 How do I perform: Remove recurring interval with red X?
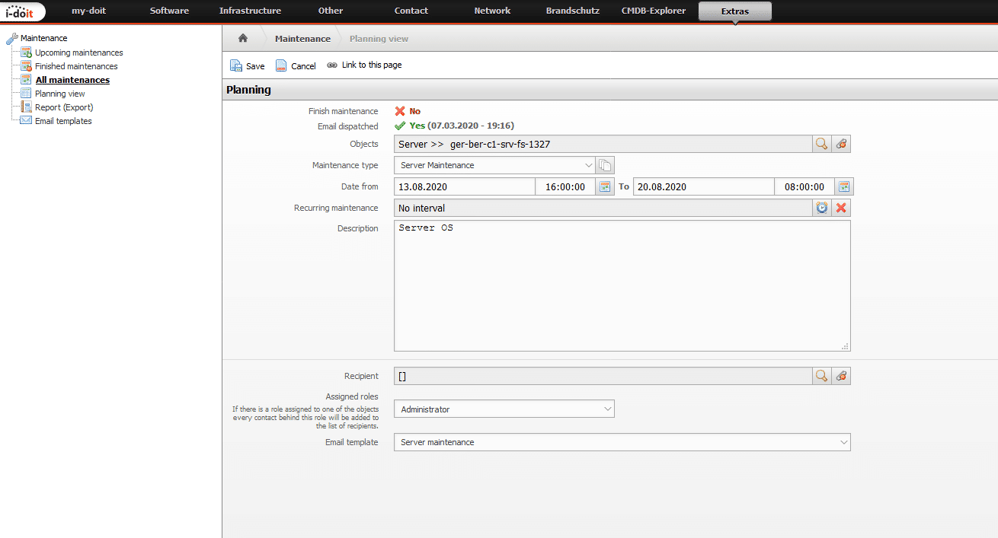click(841, 208)
